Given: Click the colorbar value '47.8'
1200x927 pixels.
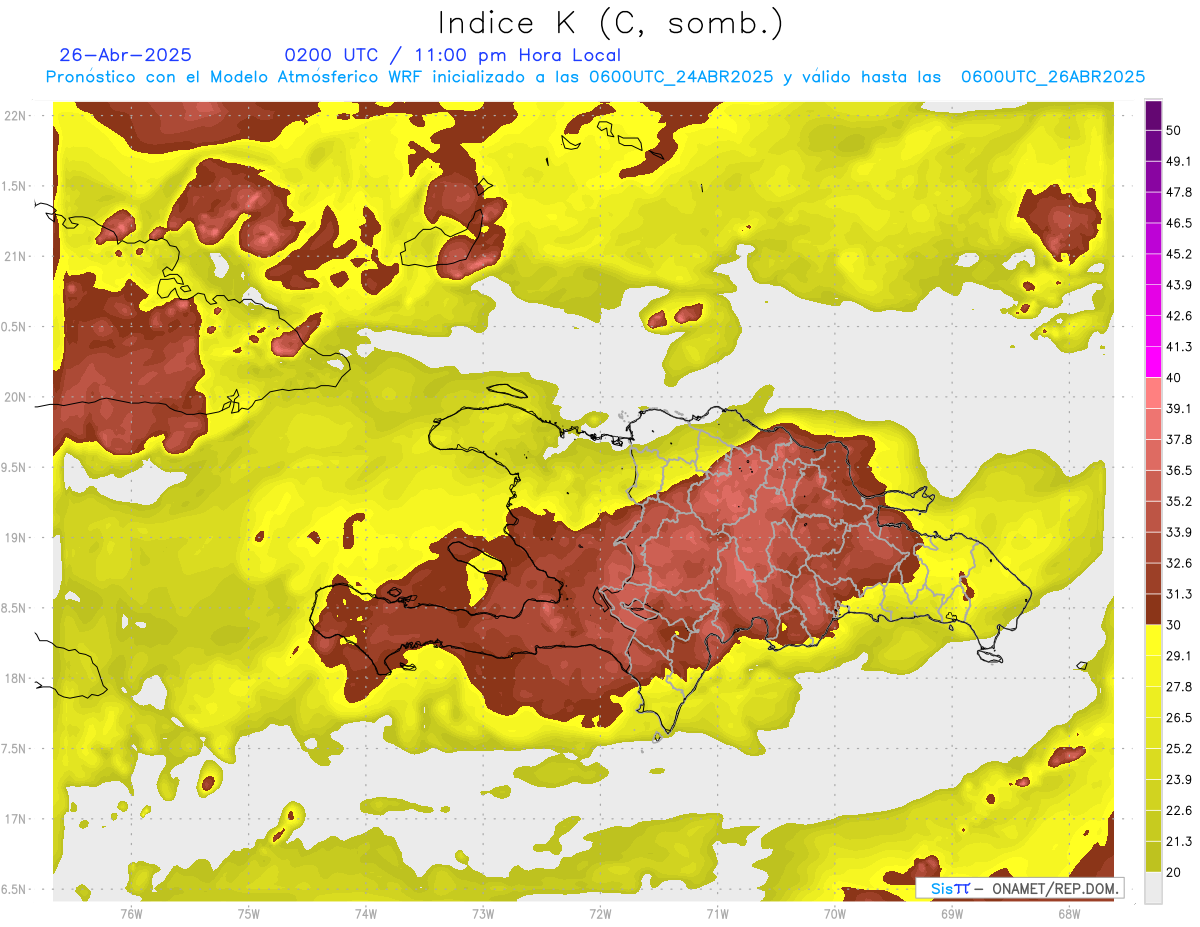Looking at the screenshot, I should [x=1179, y=192].
